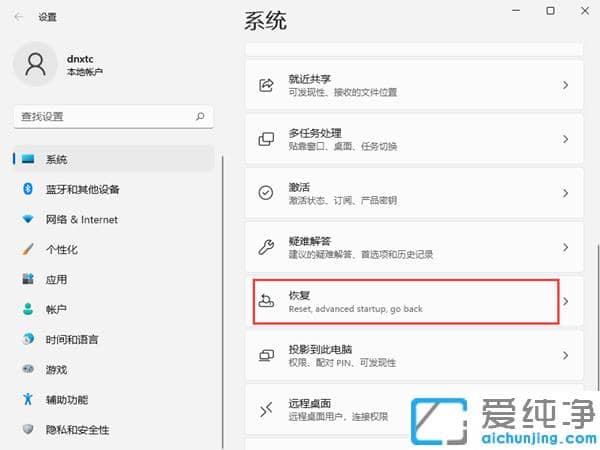Click the Troubleshoot (疑难解答) wrench icon
600x450 pixels.
(266, 247)
